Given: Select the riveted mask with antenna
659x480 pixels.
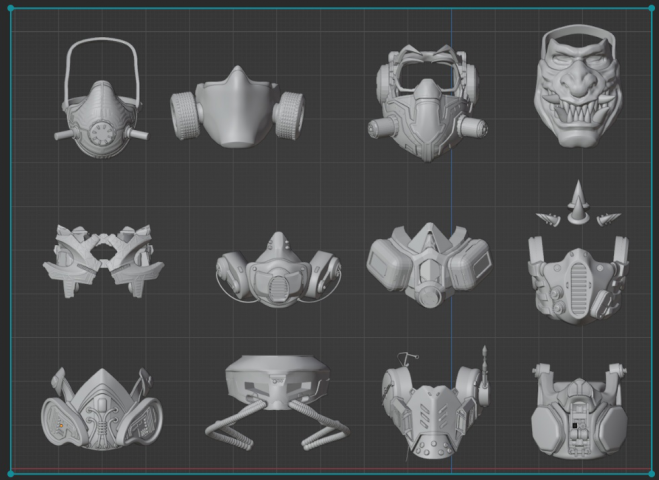Looking at the screenshot, I should [436, 403].
